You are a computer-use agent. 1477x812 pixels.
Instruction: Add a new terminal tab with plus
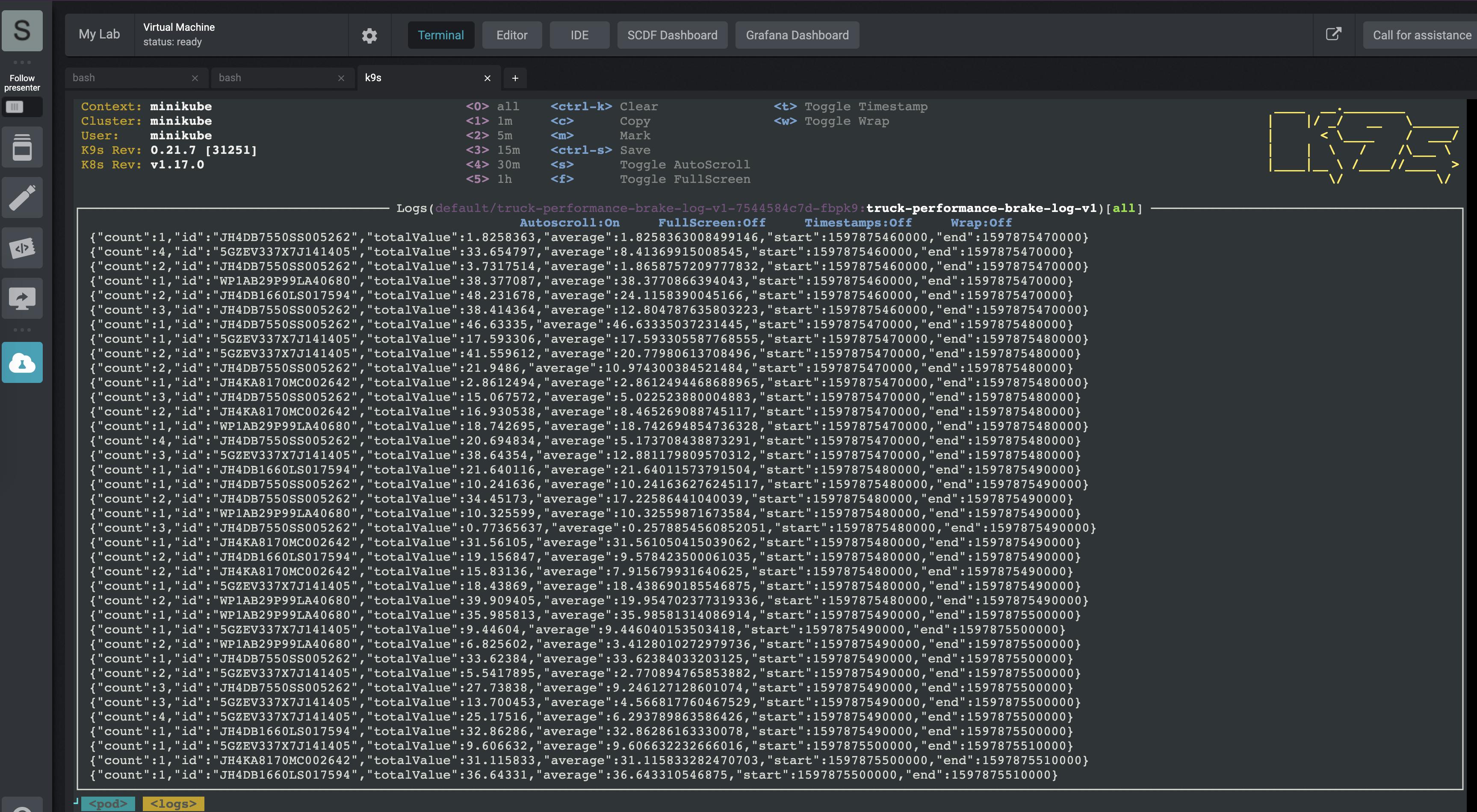pyautogui.click(x=515, y=79)
